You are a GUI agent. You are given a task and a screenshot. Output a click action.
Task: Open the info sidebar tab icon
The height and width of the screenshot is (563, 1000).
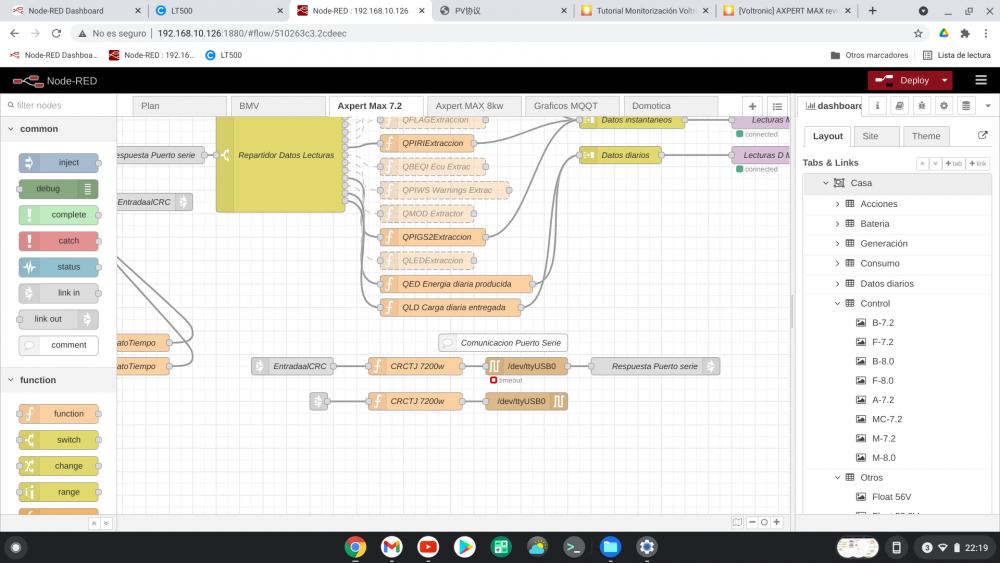pos(877,106)
